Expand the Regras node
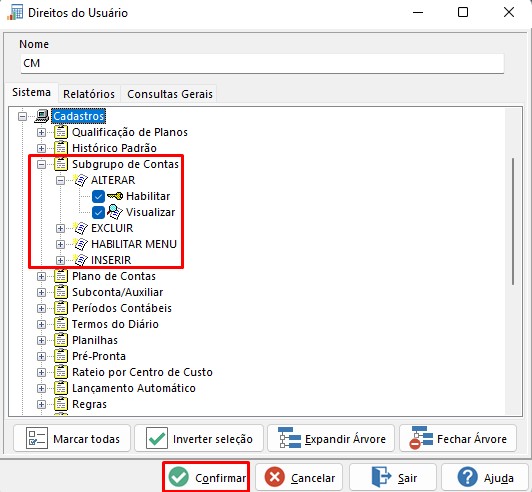This screenshot has height=492, width=532. click(x=41, y=404)
